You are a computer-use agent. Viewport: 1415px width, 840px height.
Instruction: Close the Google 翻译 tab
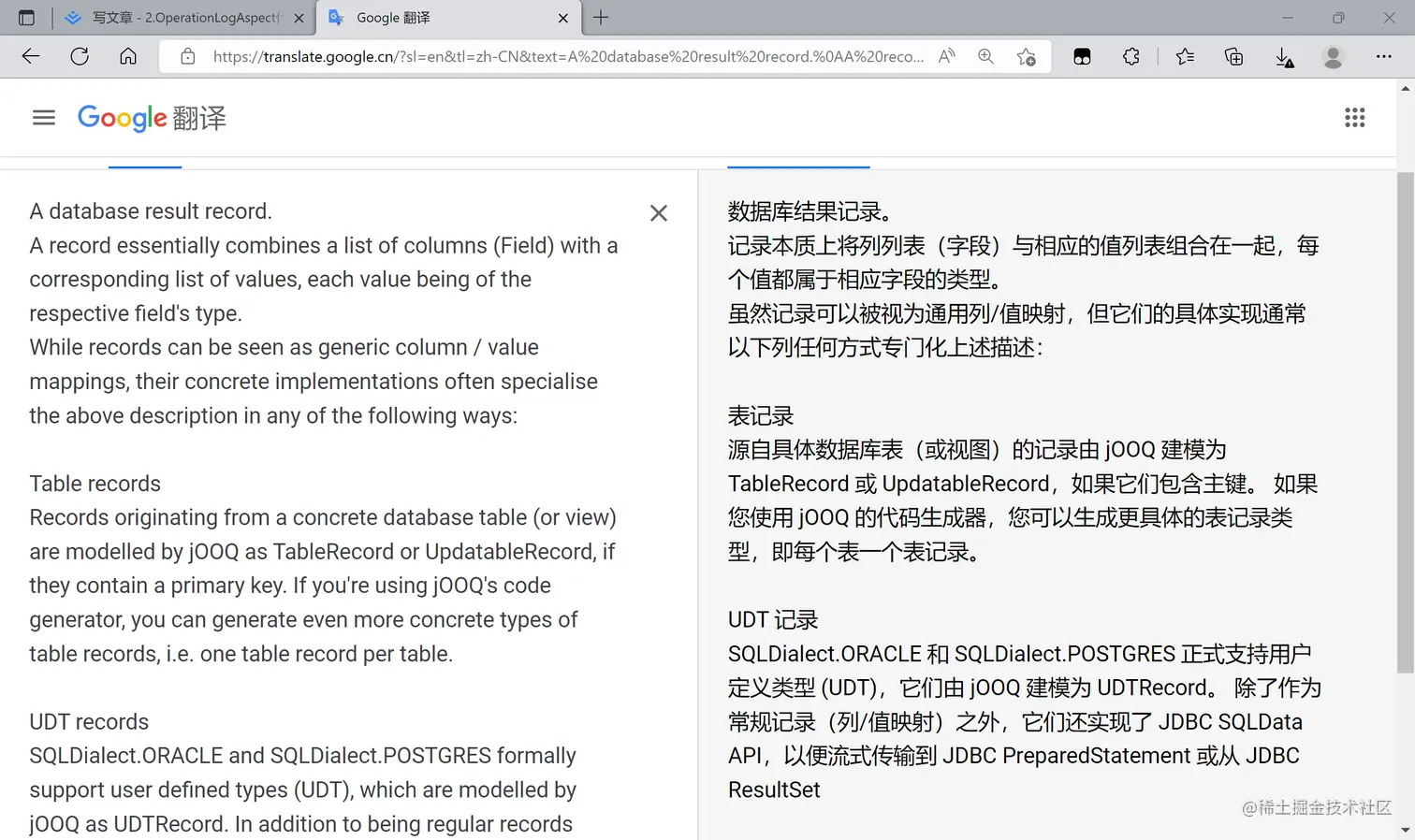click(562, 18)
